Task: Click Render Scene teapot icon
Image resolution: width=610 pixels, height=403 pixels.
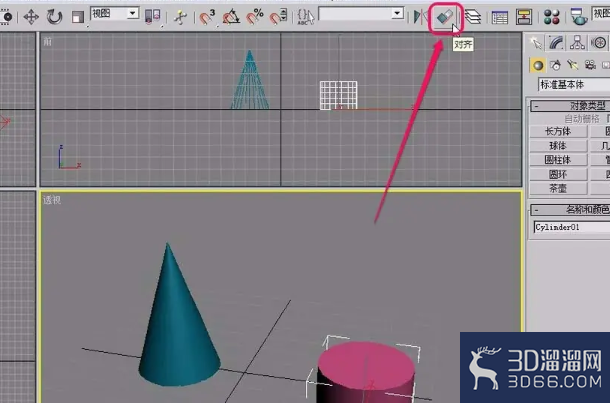Action: click(579, 17)
